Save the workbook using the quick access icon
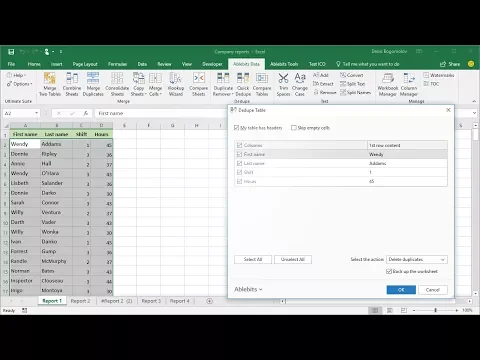Viewport: 480px width, 360px height. (x=11, y=52)
